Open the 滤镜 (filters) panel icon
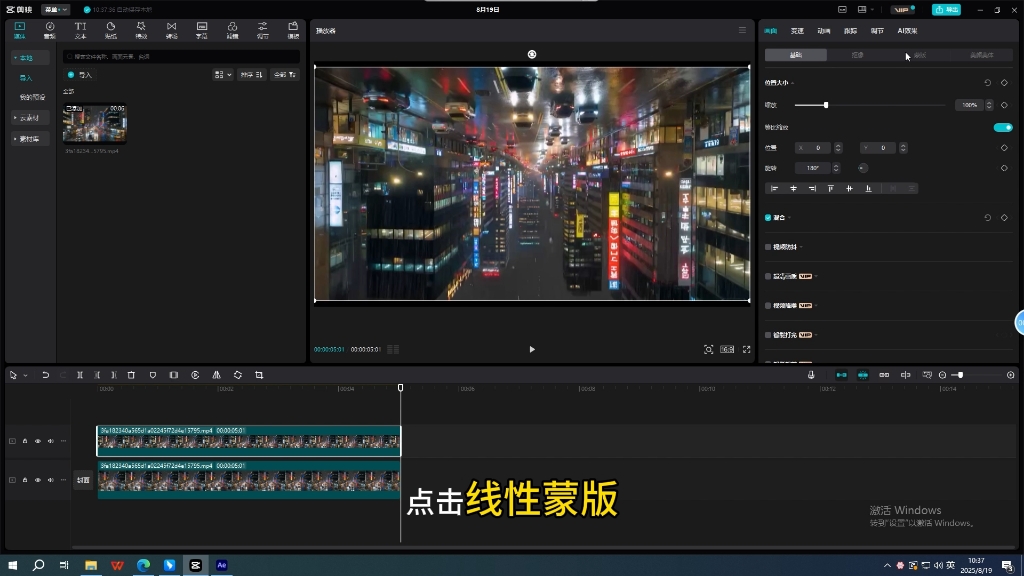1024x576 pixels. (232, 30)
